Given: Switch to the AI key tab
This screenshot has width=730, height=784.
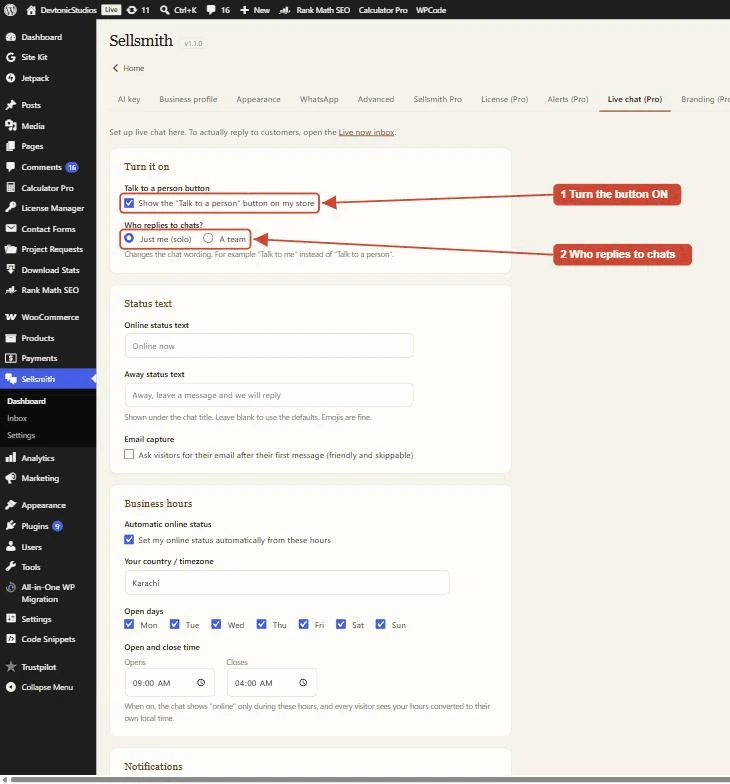Looking at the screenshot, I should click(x=129, y=99).
